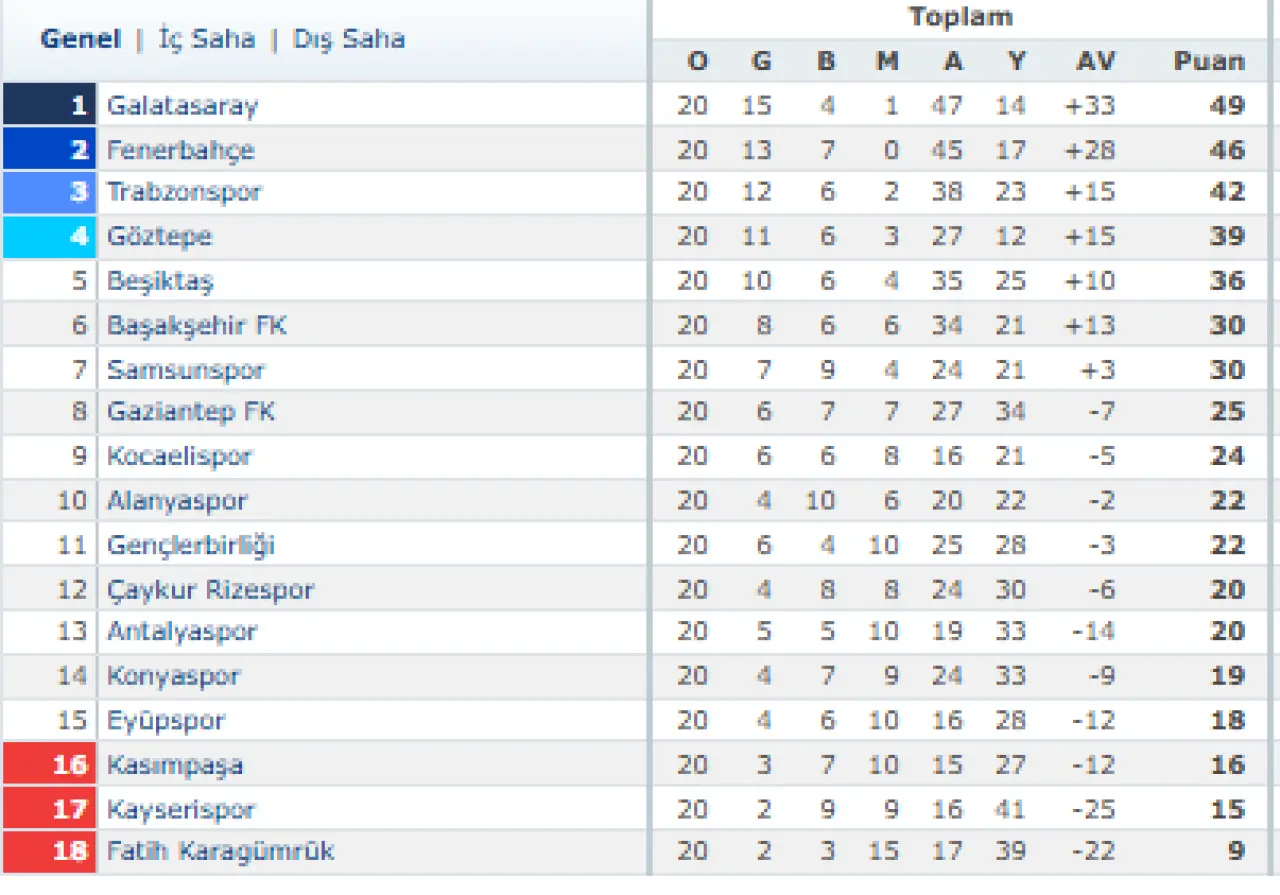
Task: Open the Galatasaray team link
Action: pos(182,106)
